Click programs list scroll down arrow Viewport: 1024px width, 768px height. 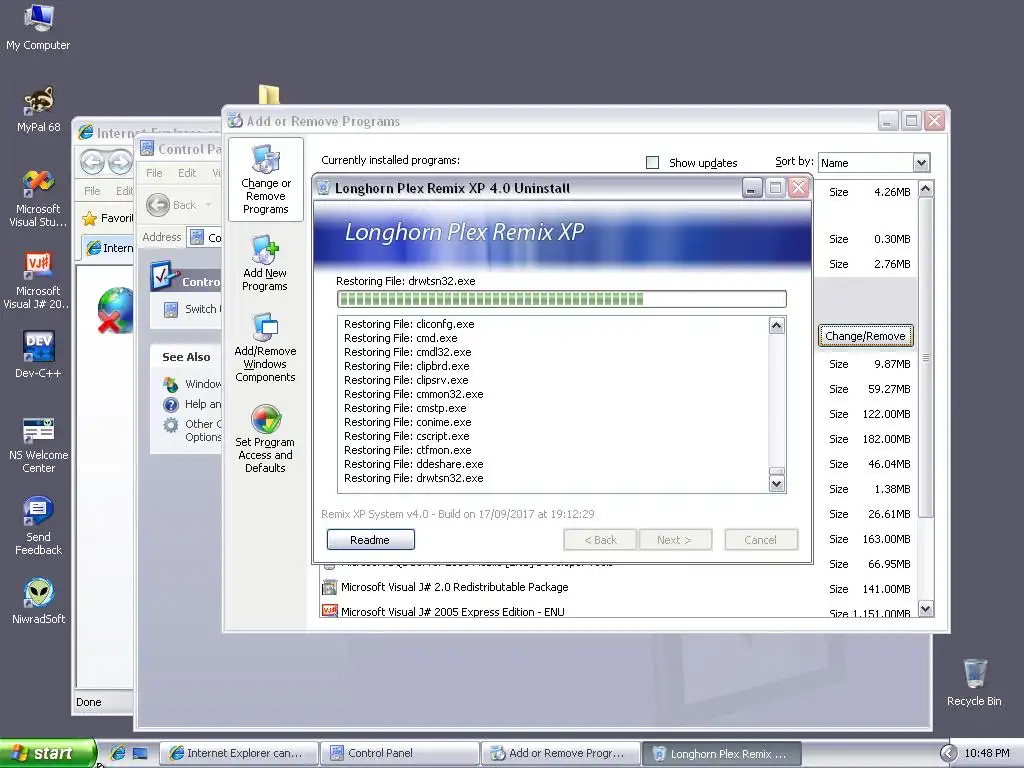click(x=925, y=609)
